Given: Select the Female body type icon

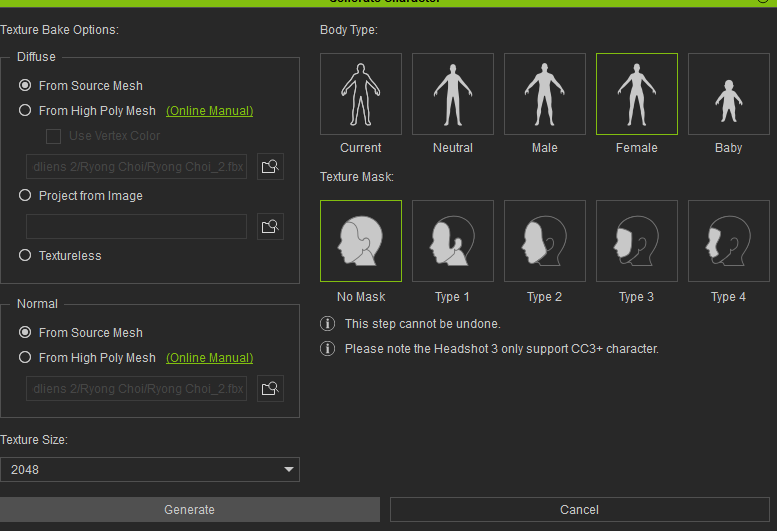Looking at the screenshot, I should 637,94.
